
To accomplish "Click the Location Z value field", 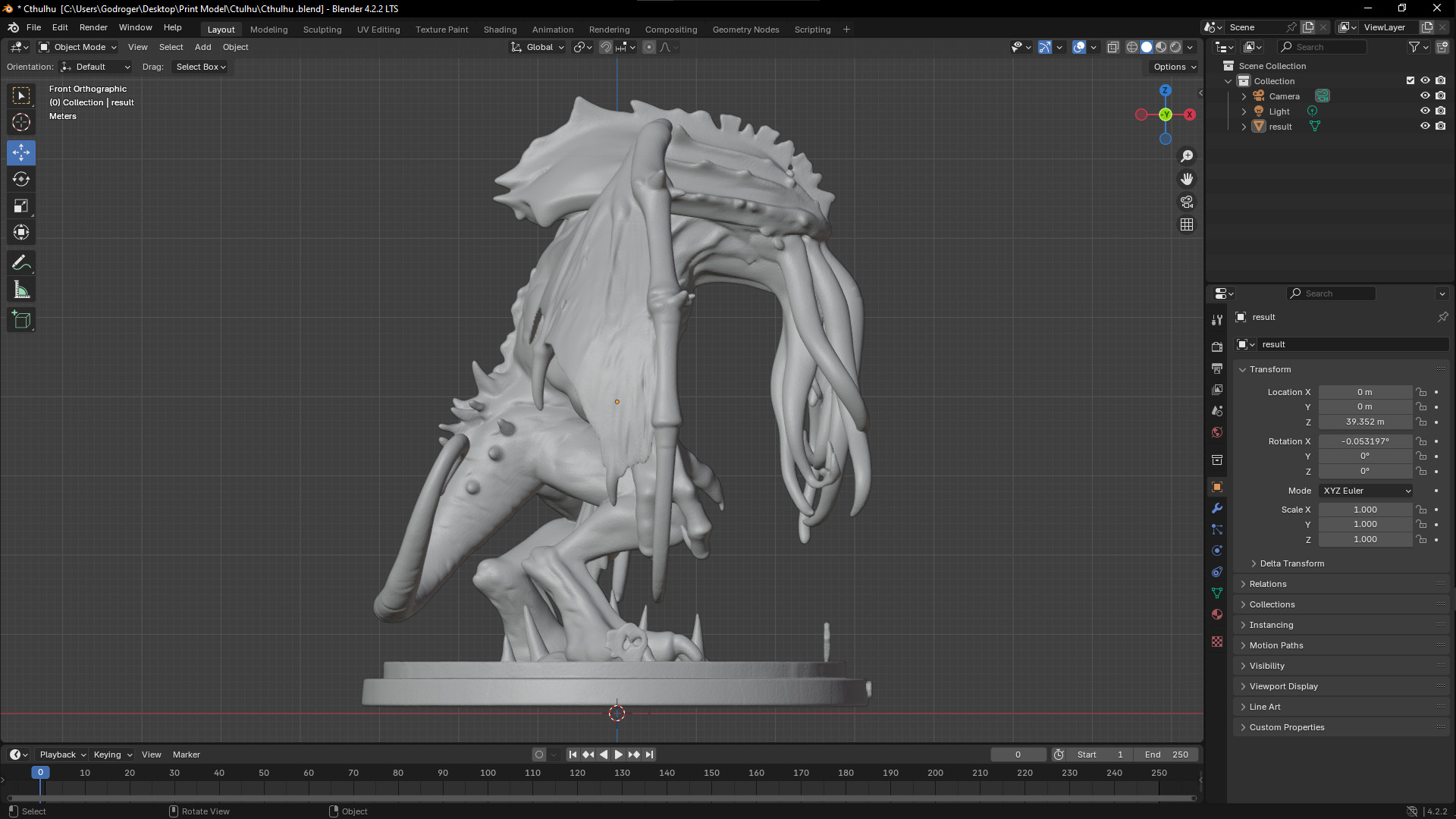I will (x=1365, y=422).
